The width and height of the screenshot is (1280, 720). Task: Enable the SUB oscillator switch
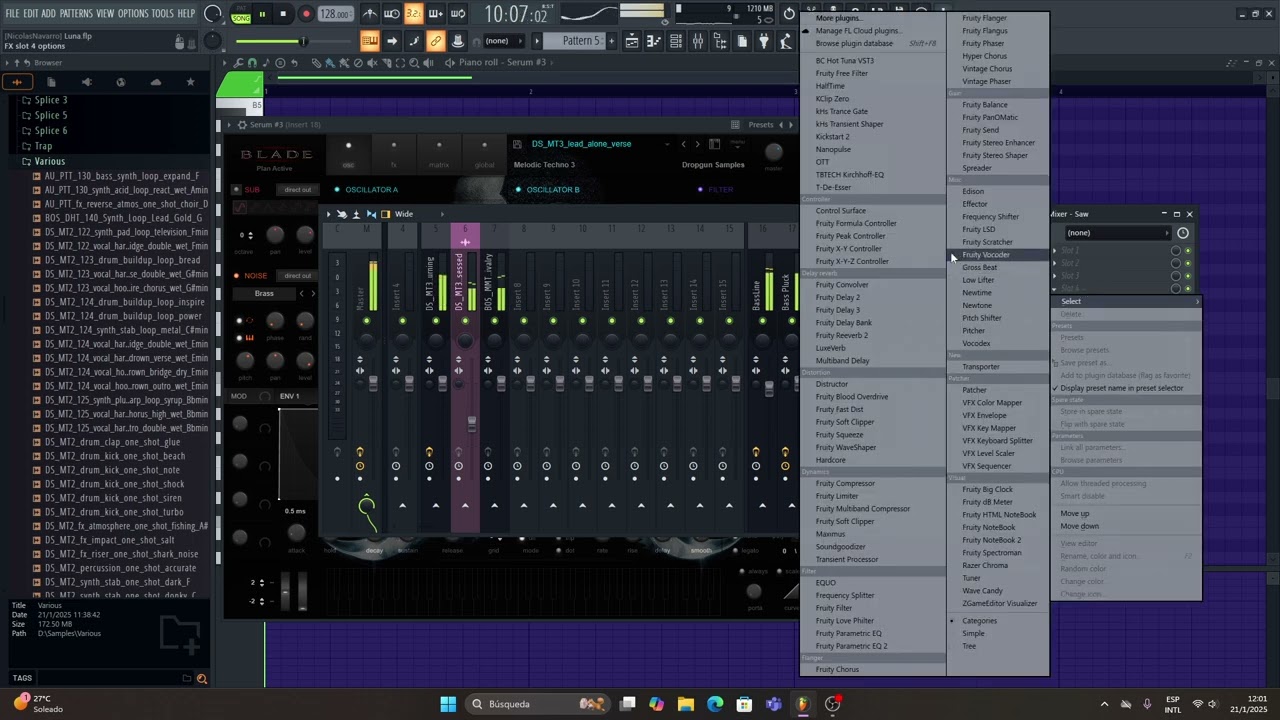237,189
